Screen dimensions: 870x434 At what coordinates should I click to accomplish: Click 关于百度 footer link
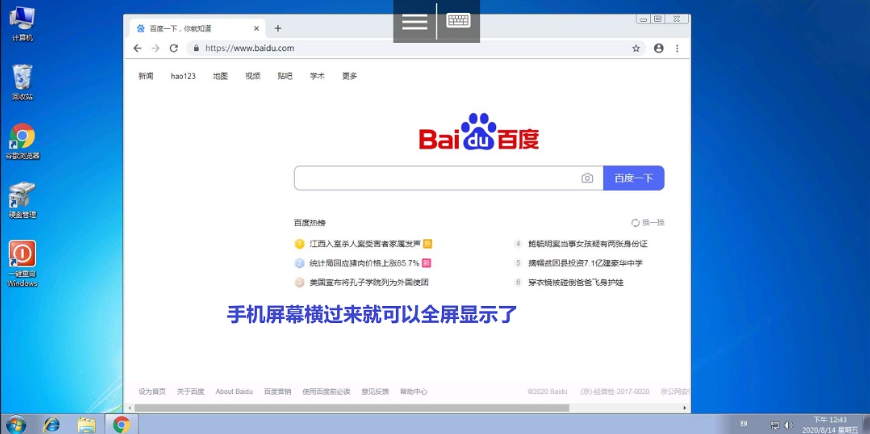(x=191, y=391)
